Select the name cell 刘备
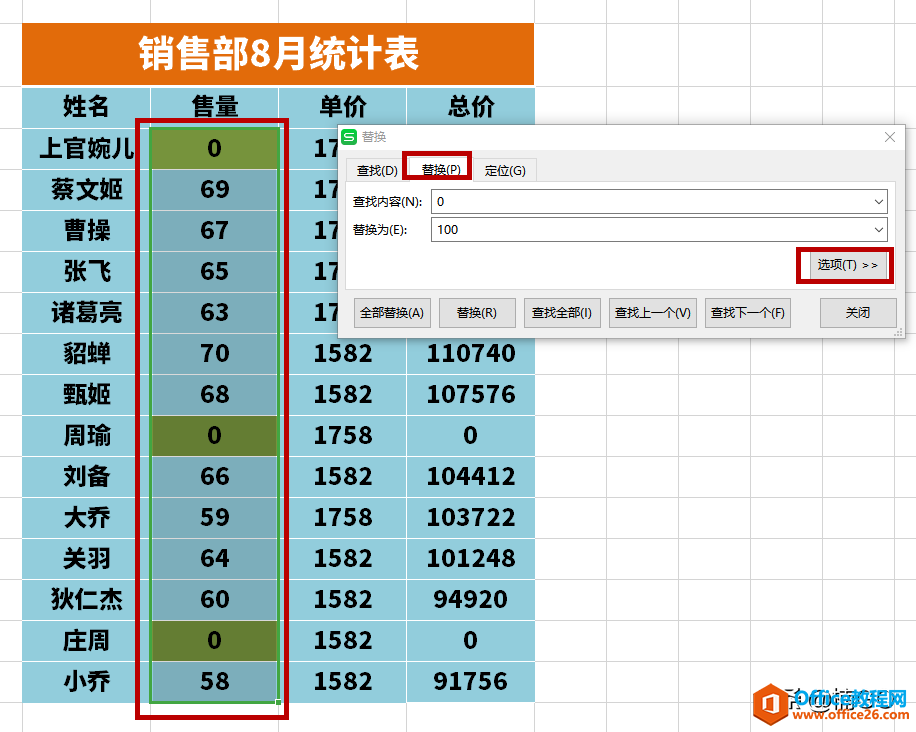The image size is (916, 732). (x=86, y=476)
